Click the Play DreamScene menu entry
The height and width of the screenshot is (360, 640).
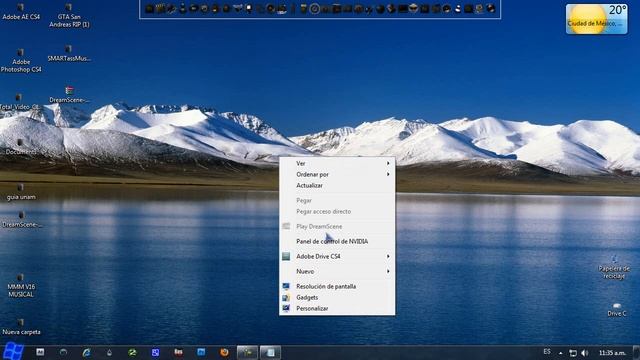point(337,227)
